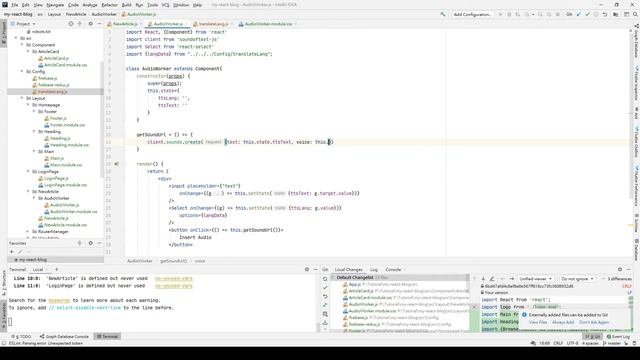Click the render method gutter icon

[117, 164]
